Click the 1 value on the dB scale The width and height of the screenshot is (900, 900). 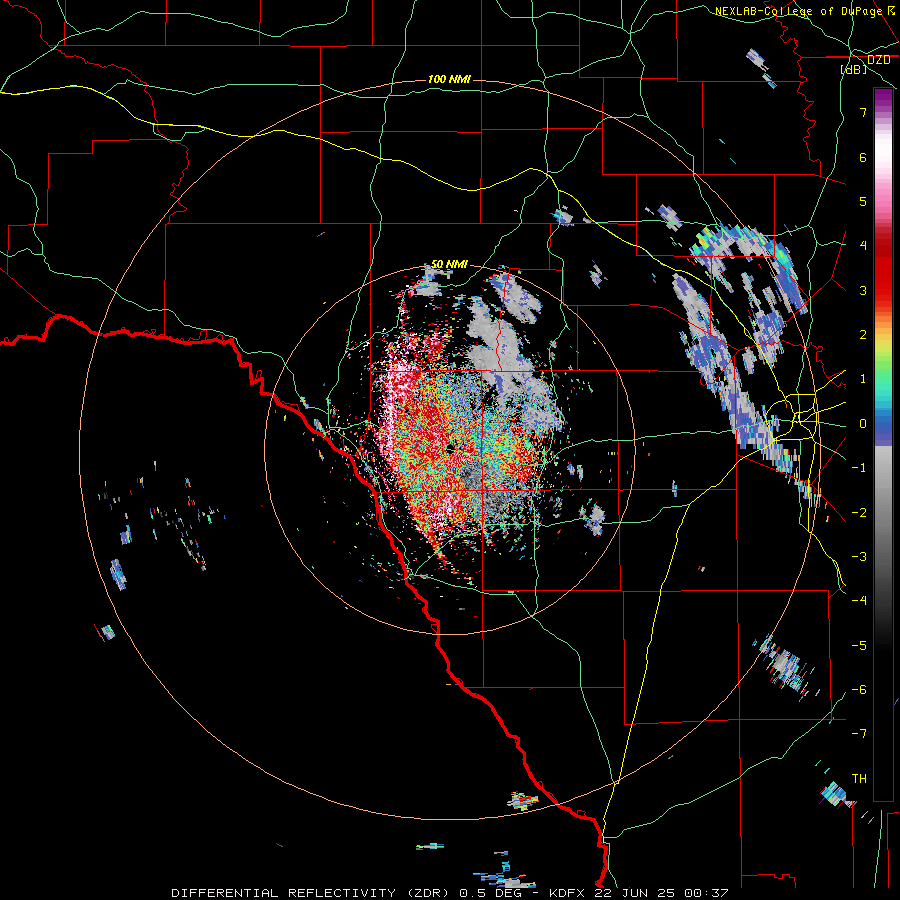point(863,379)
